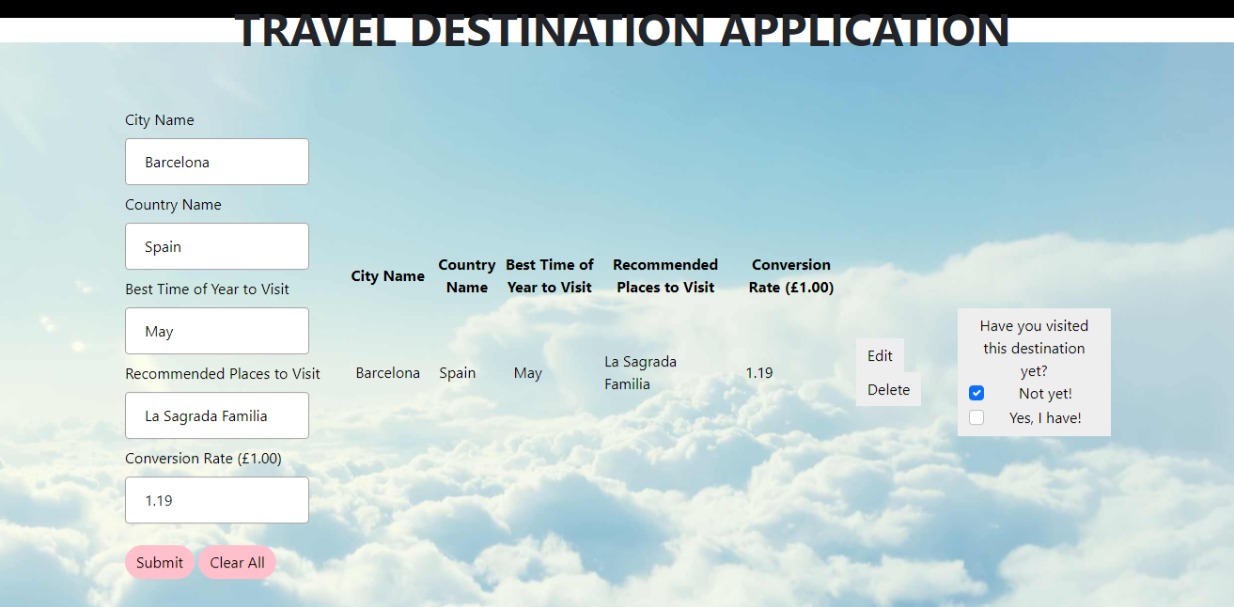Viewport: 1234px width, 607px height.
Task: Click the Conversion Rate input box
Action: [x=216, y=499]
